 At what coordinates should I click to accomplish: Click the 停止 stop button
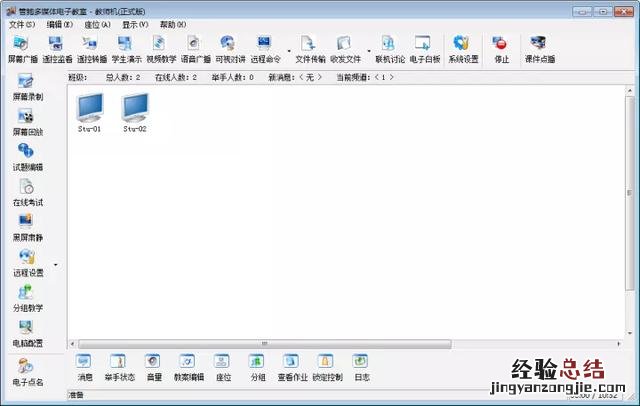click(502, 49)
